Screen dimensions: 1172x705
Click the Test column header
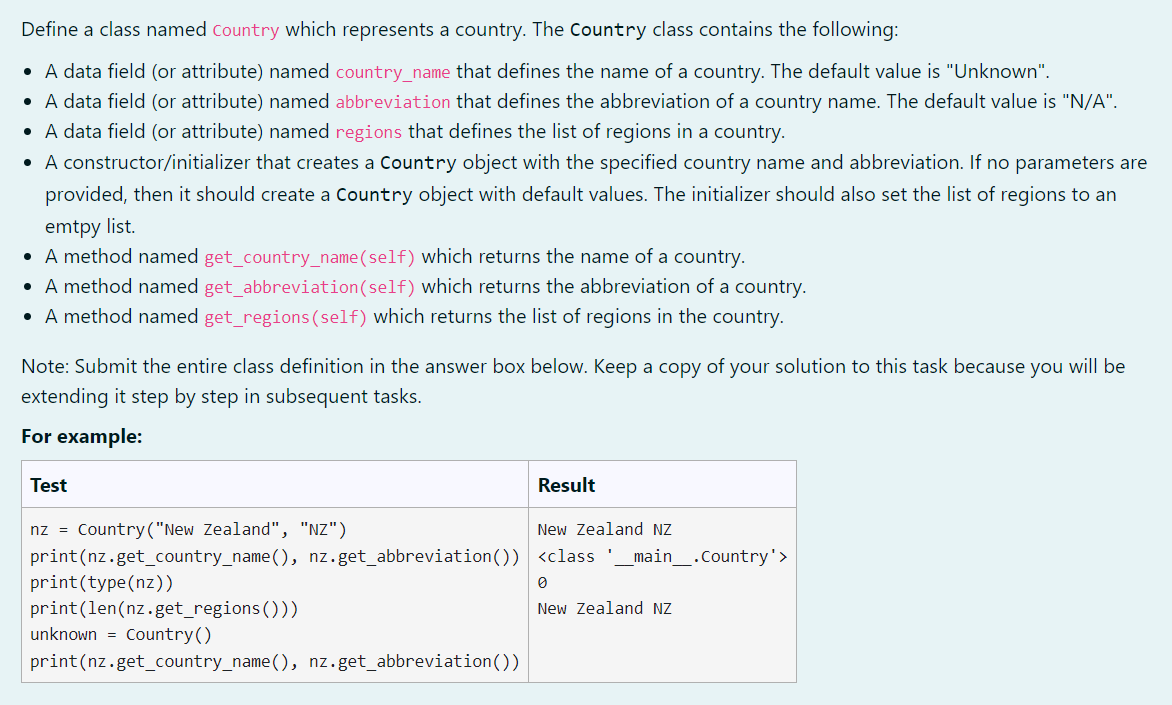click(49, 484)
